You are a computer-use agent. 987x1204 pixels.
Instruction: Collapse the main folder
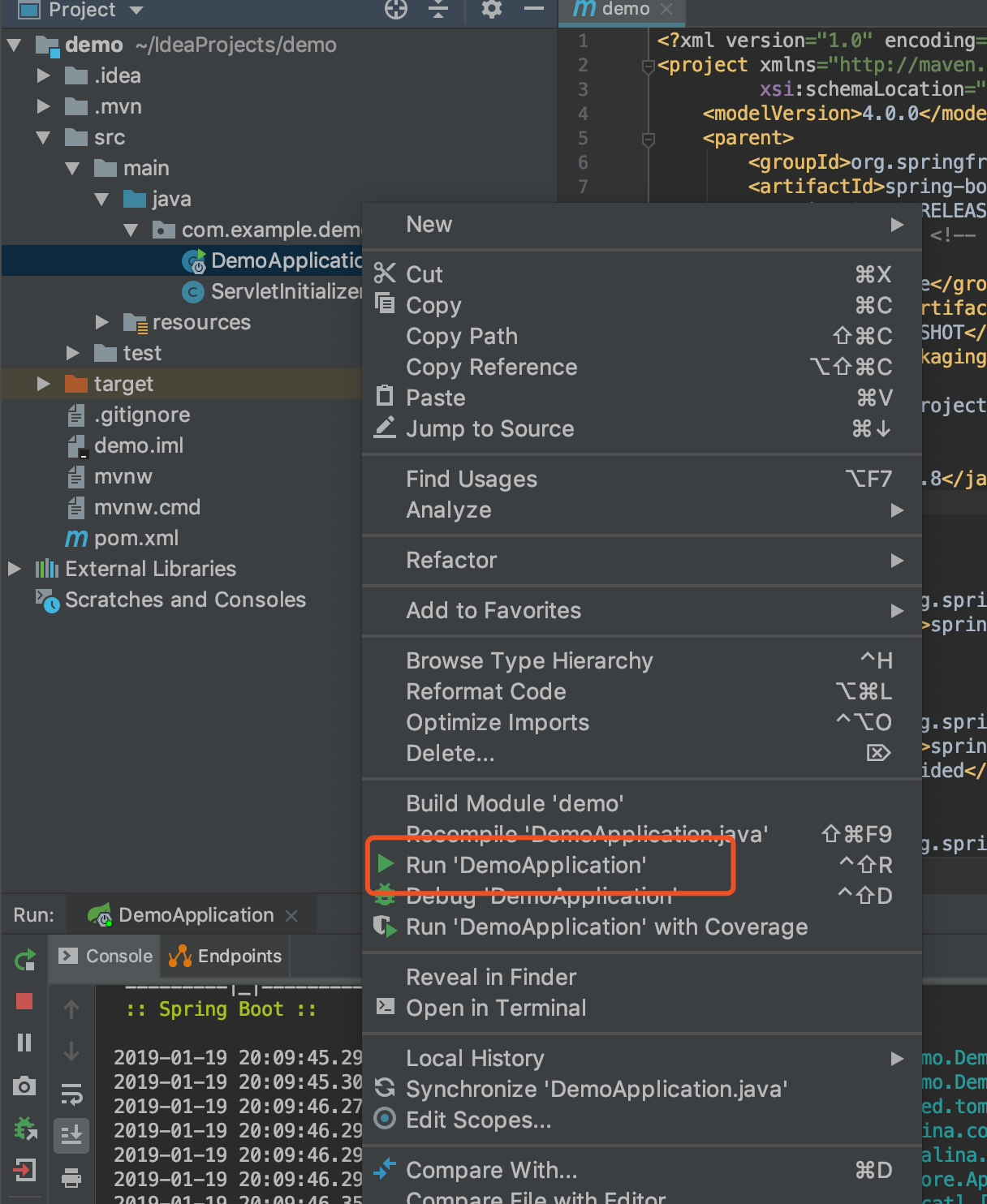coord(73,168)
